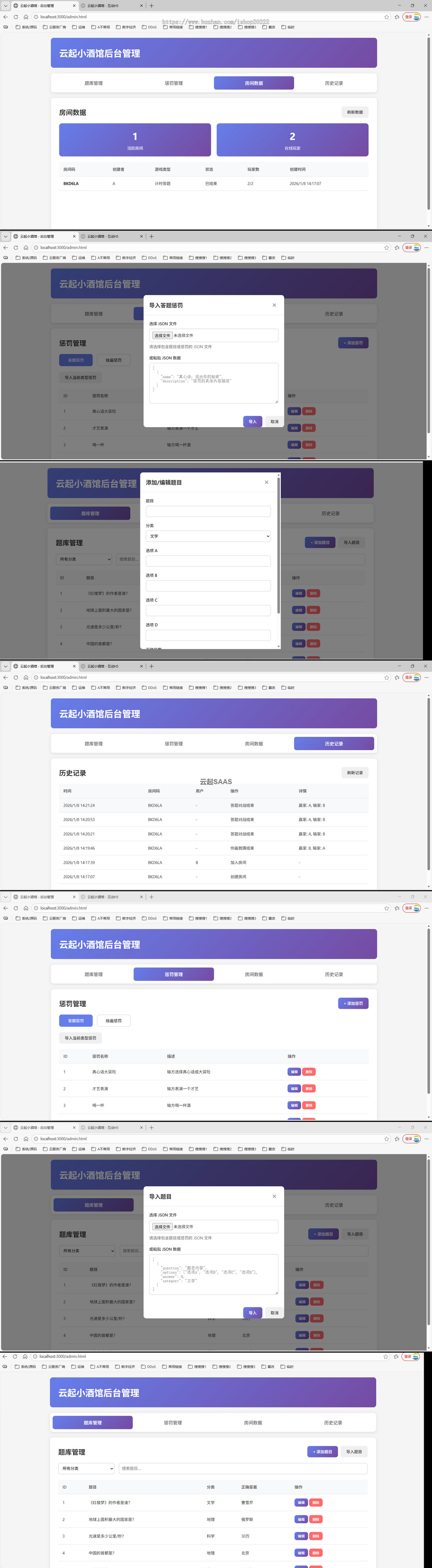Click 选择文件 in the 导入题目 dialog

pyautogui.click(x=162, y=1227)
